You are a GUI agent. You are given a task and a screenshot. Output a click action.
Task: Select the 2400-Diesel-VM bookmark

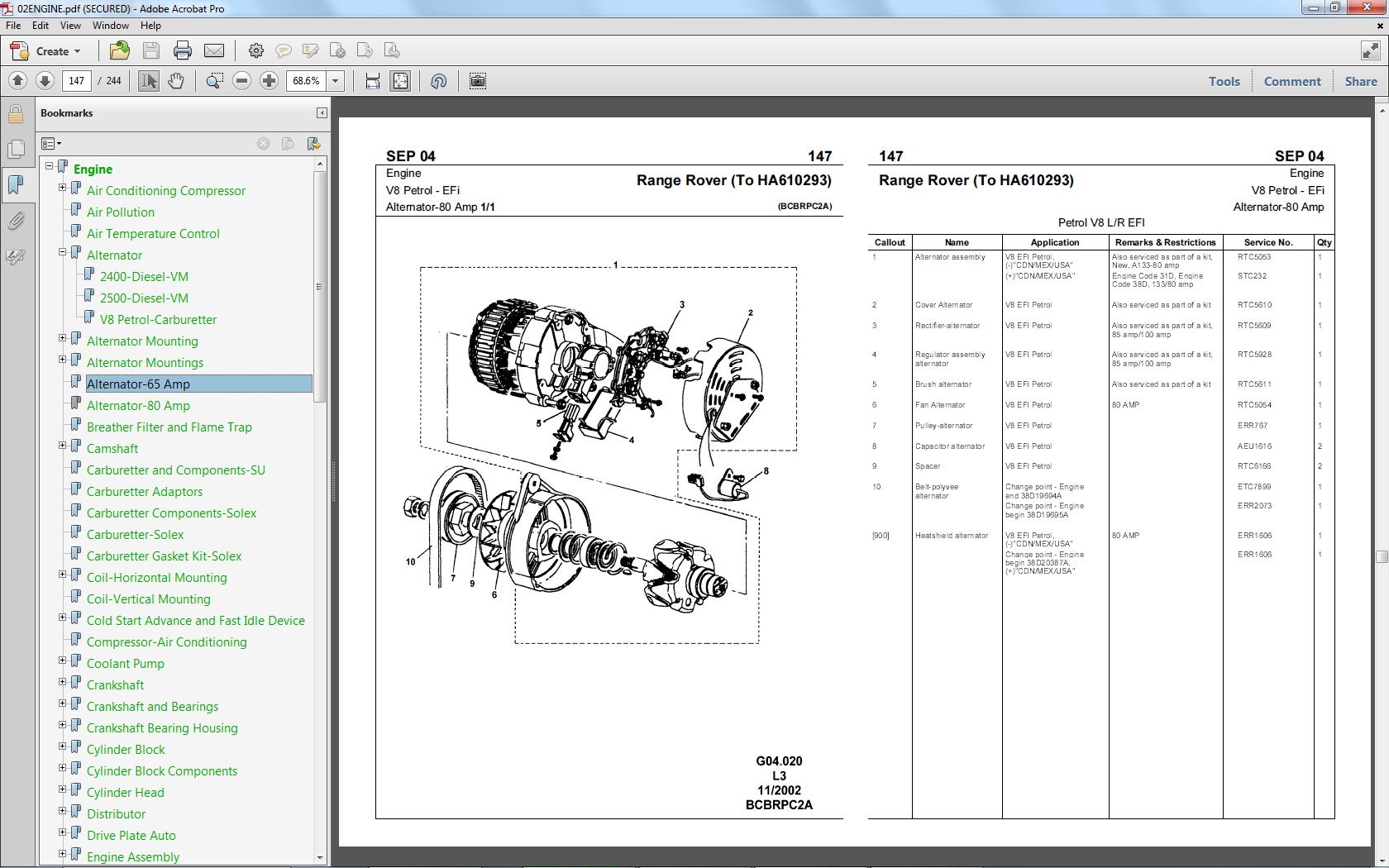pos(144,277)
